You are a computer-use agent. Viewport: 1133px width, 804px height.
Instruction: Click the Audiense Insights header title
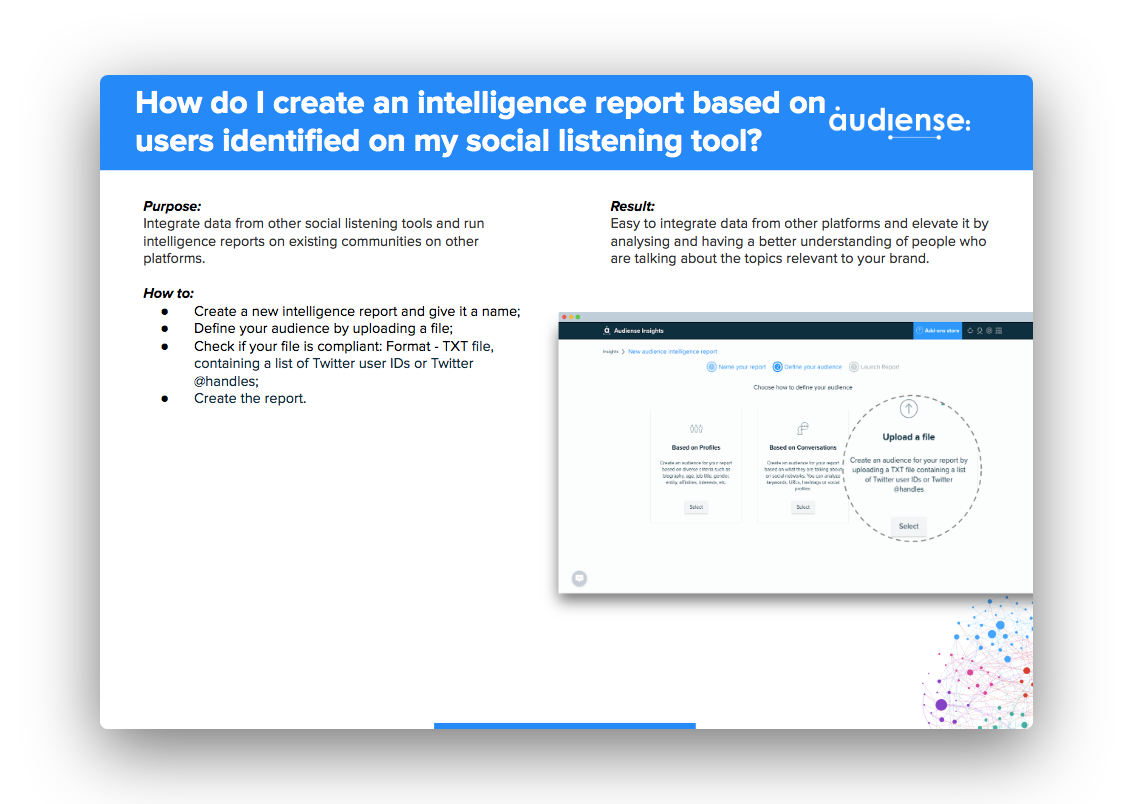point(639,331)
